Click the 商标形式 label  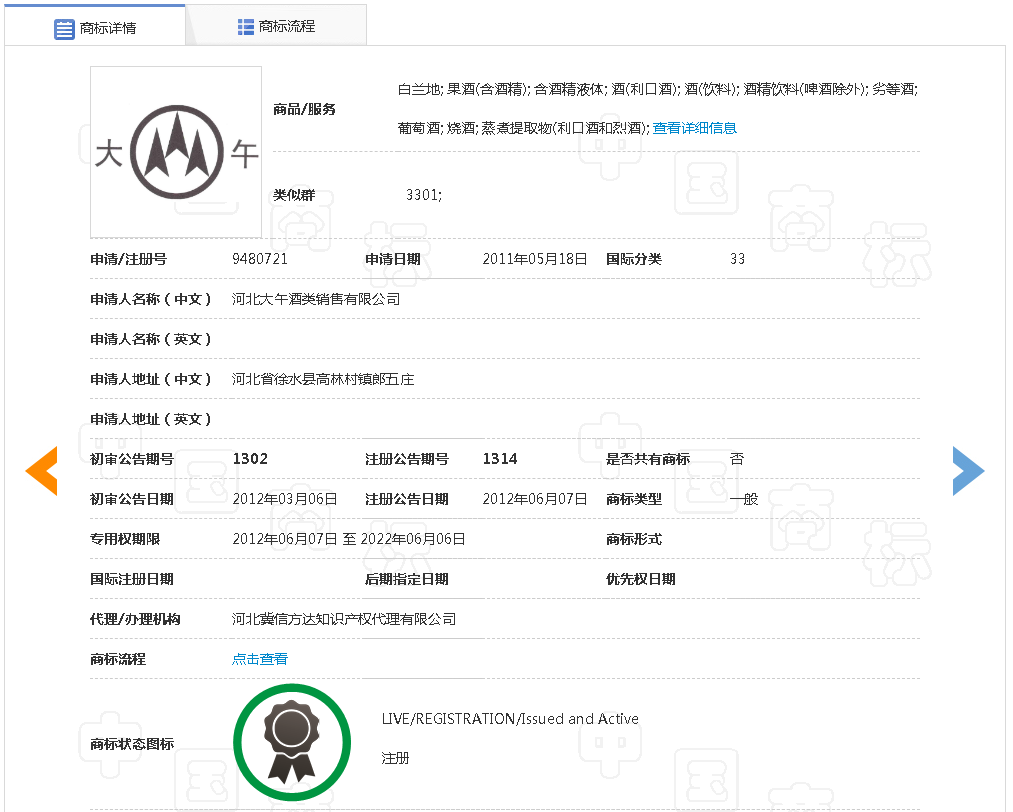634,539
